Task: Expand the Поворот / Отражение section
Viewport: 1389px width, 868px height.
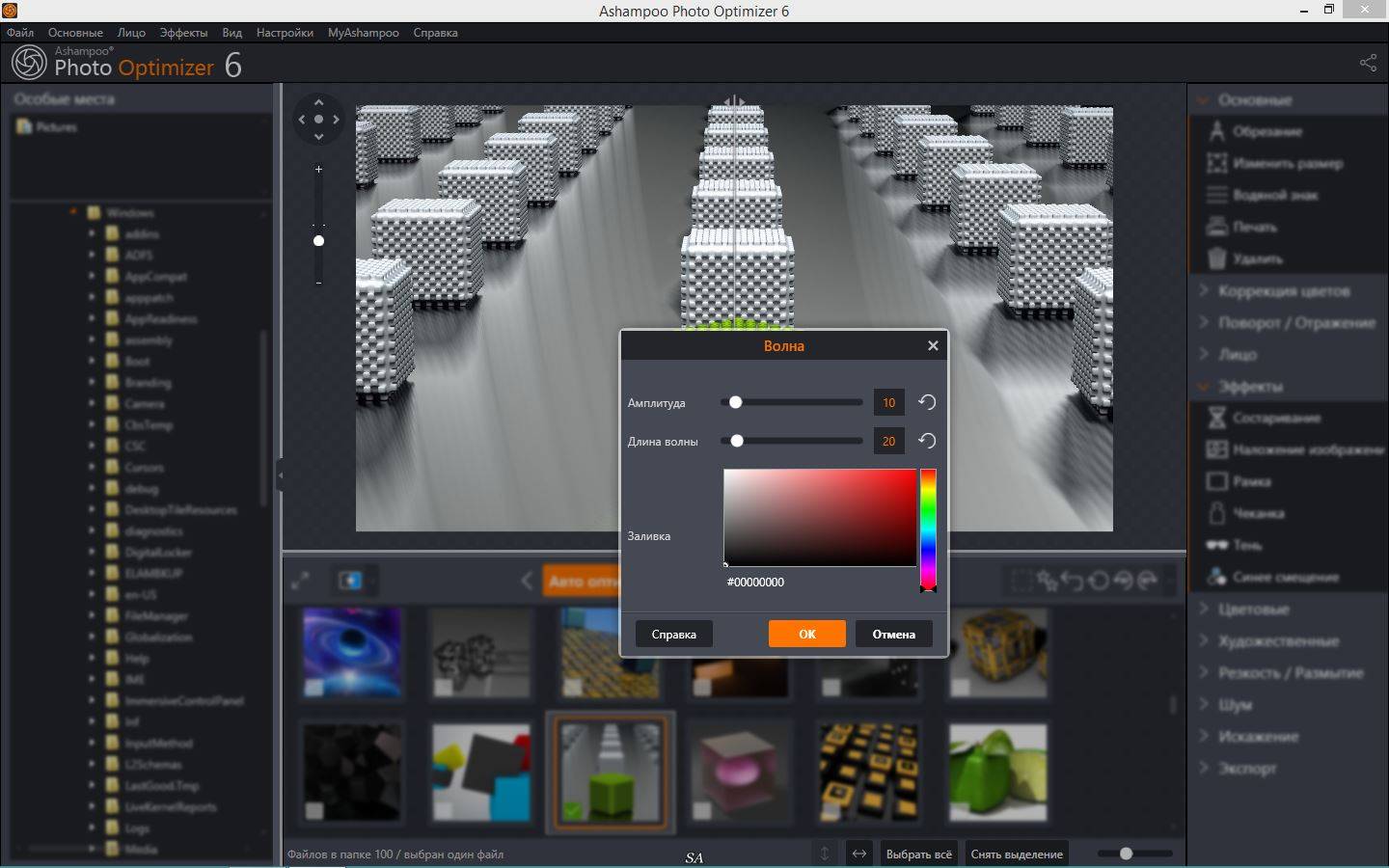Action: (x=1204, y=322)
